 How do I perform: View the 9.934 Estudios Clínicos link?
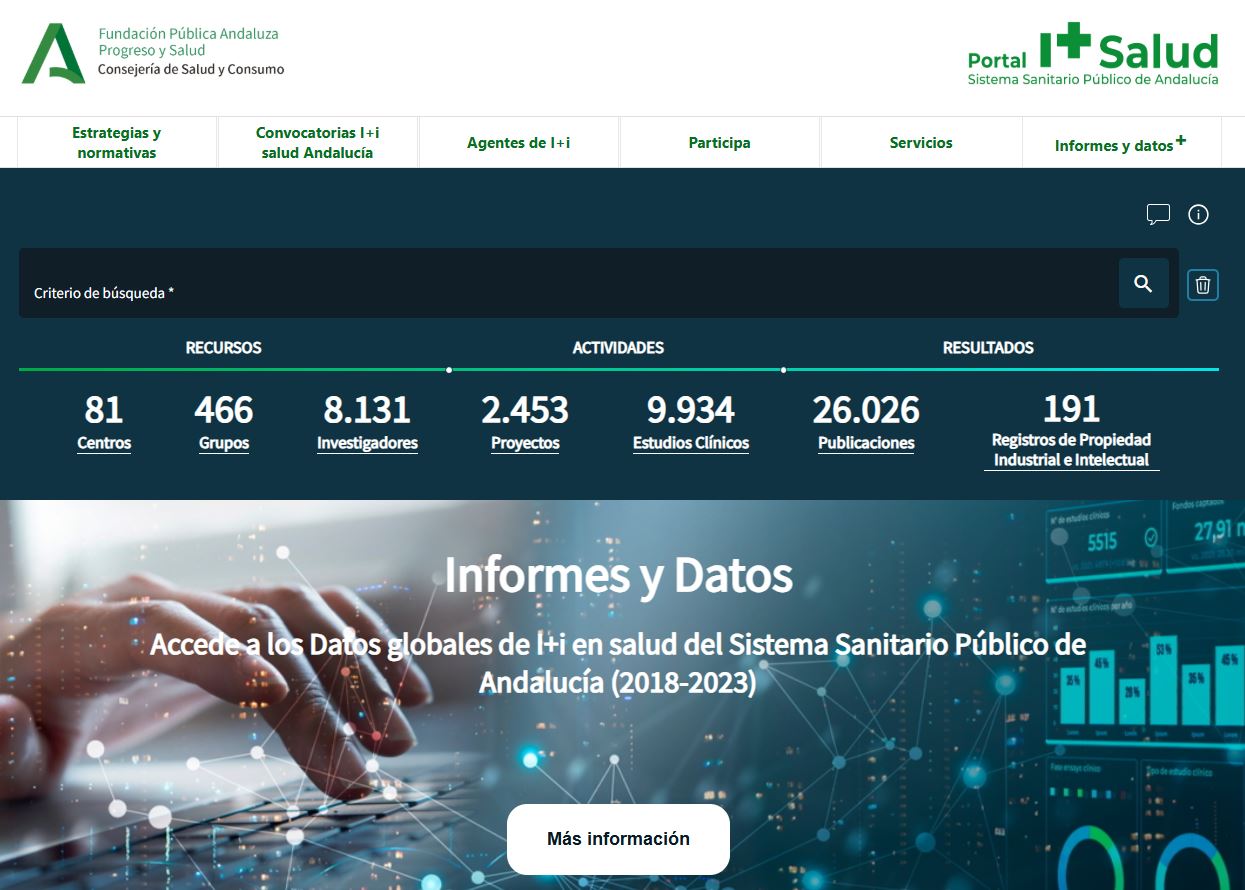point(691,443)
